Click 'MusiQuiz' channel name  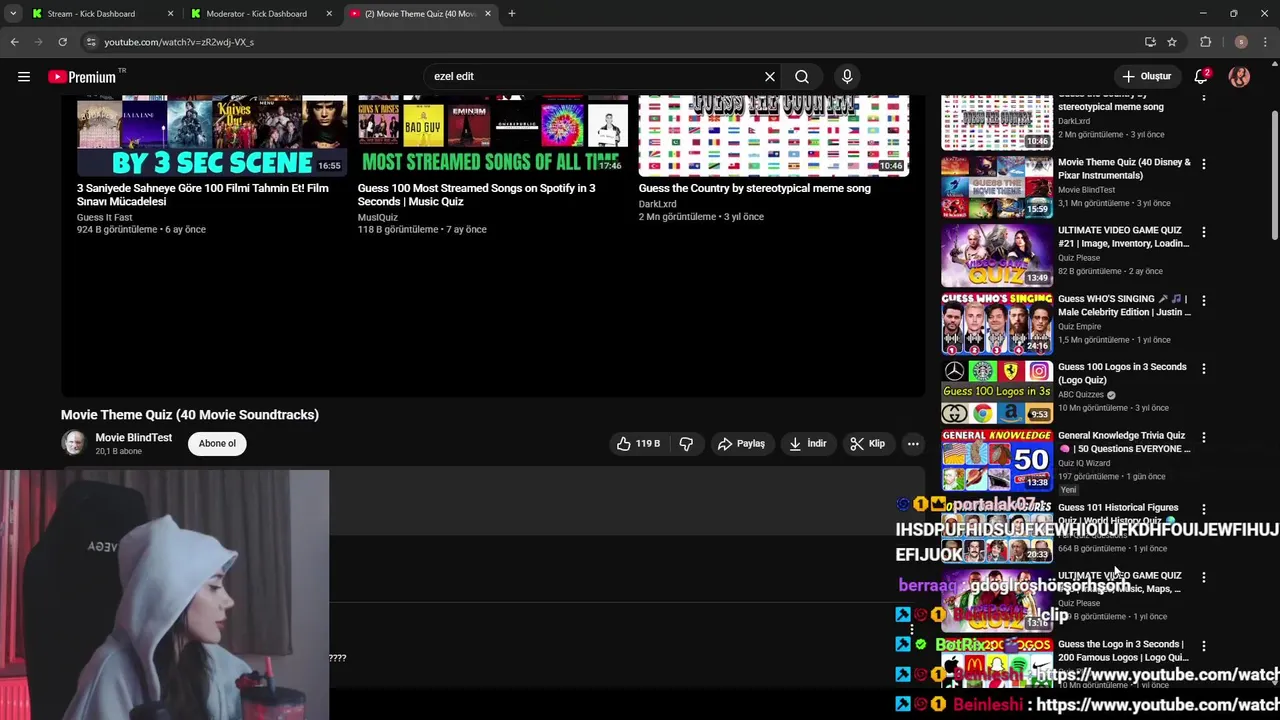pyautogui.click(x=378, y=217)
